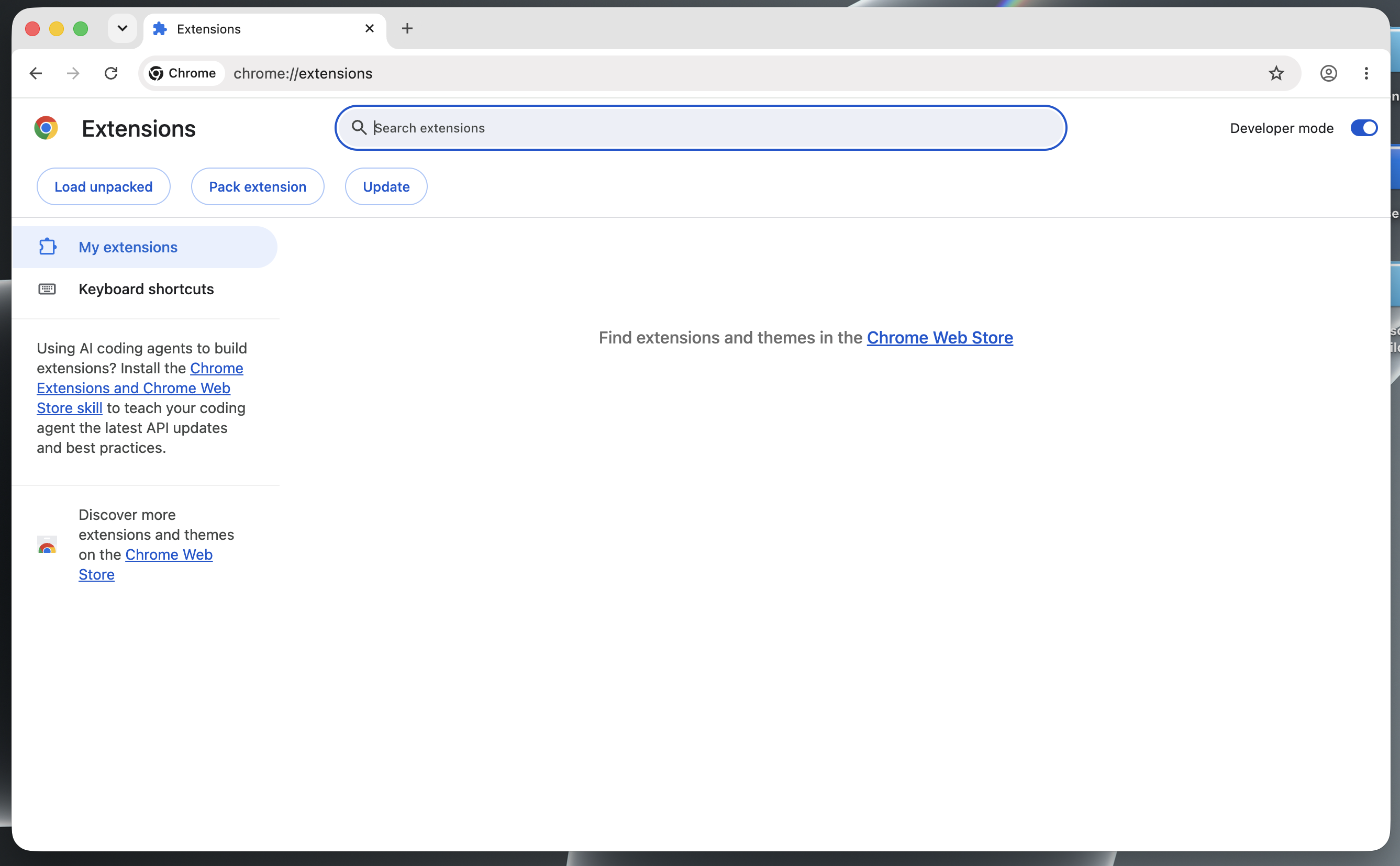Select My extensions in sidebar
This screenshot has width=1400, height=866.
(145, 247)
